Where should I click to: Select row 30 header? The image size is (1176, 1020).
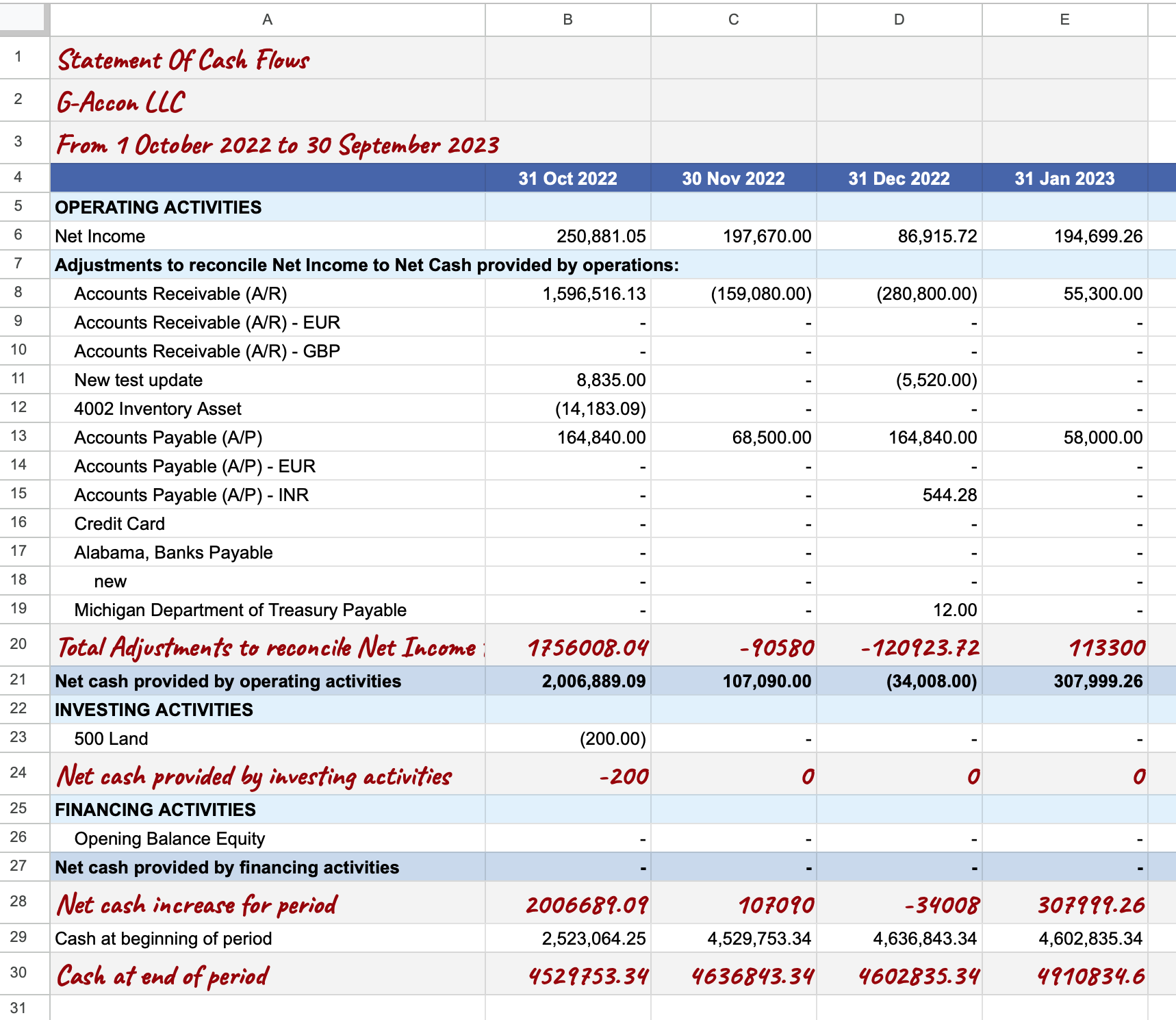pyautogui.click(x=25, y=973)
